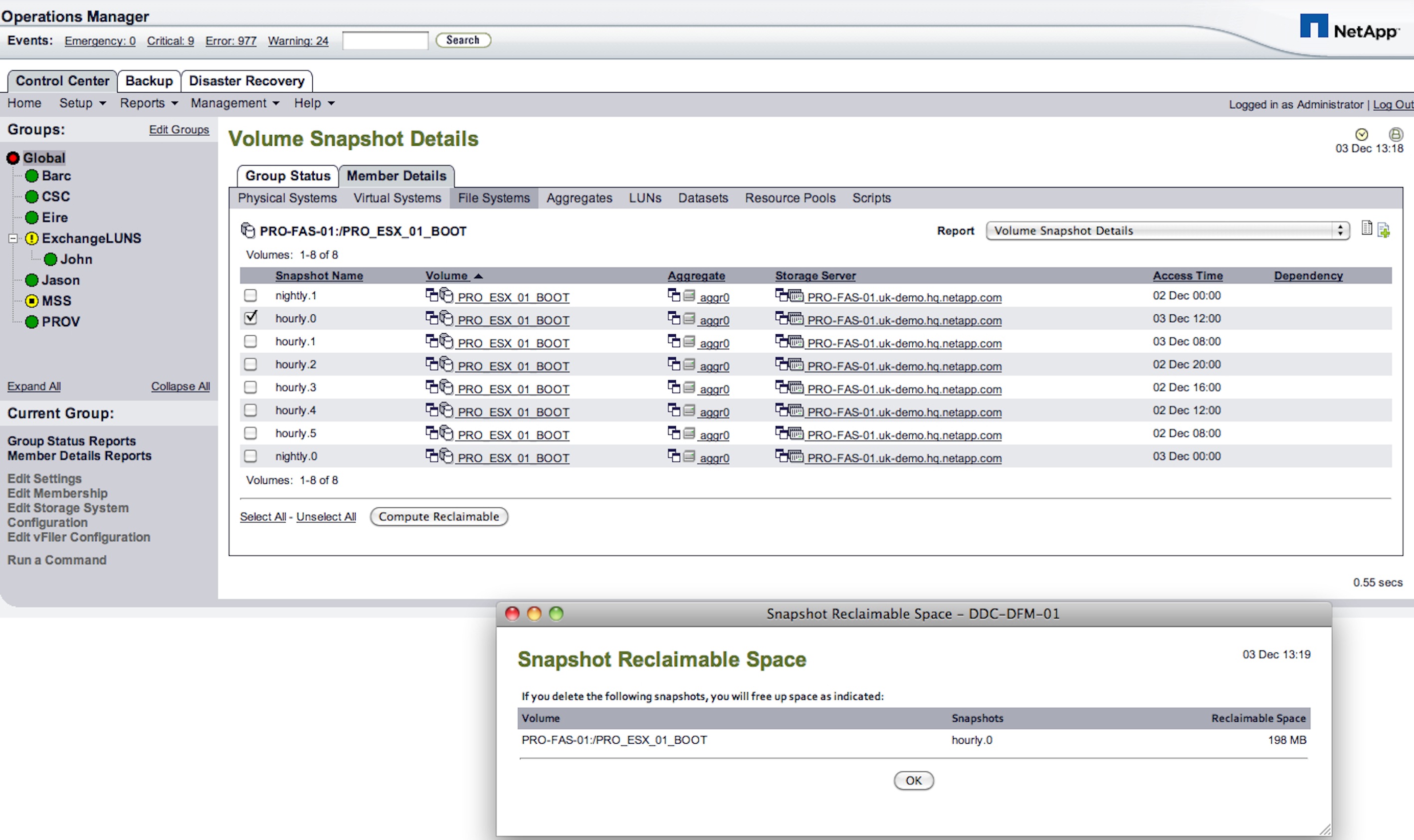Check the nightly.1 snapshot checkbox
The height and width of the screenshot is (840, 1414).
[x=251, y=295]
